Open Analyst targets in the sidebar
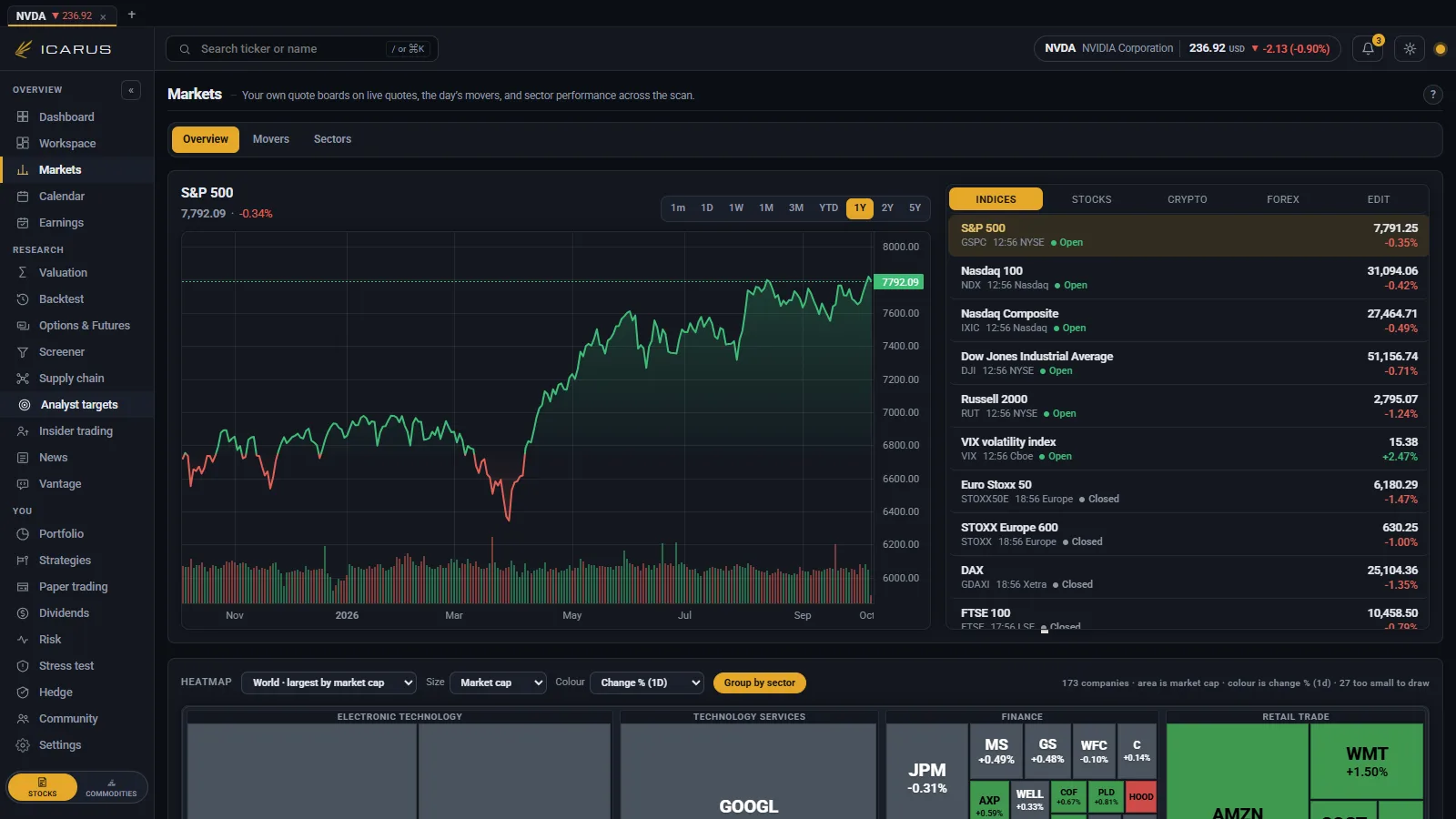The width and height of the screenshot is (1456, 819). pyautogui.click(x=77, y=405)
